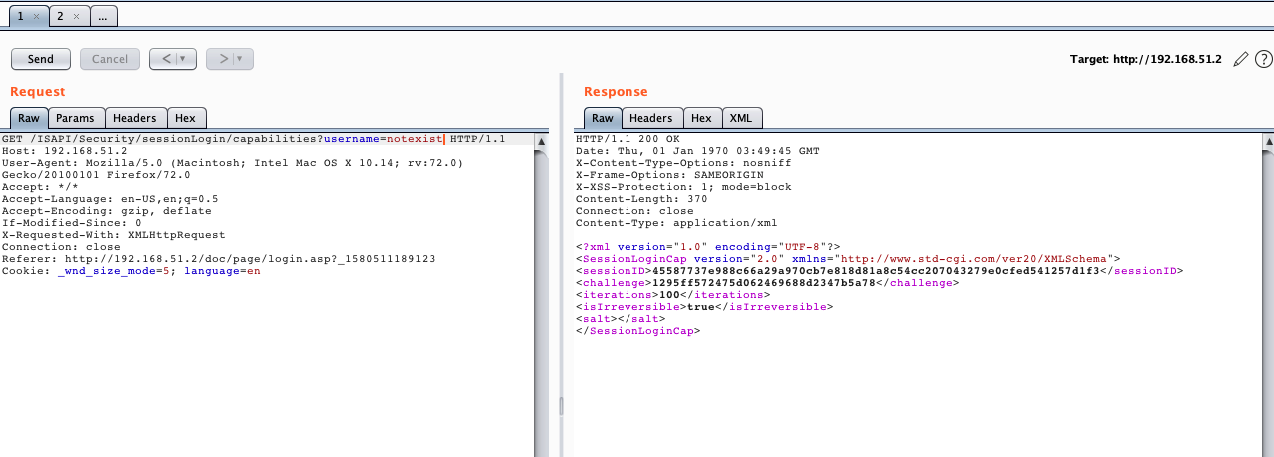Image resolution: width=1274 pixels, height=457 pixels.
Task: Click the Date response header line
Action: click(x=697, y=151)
